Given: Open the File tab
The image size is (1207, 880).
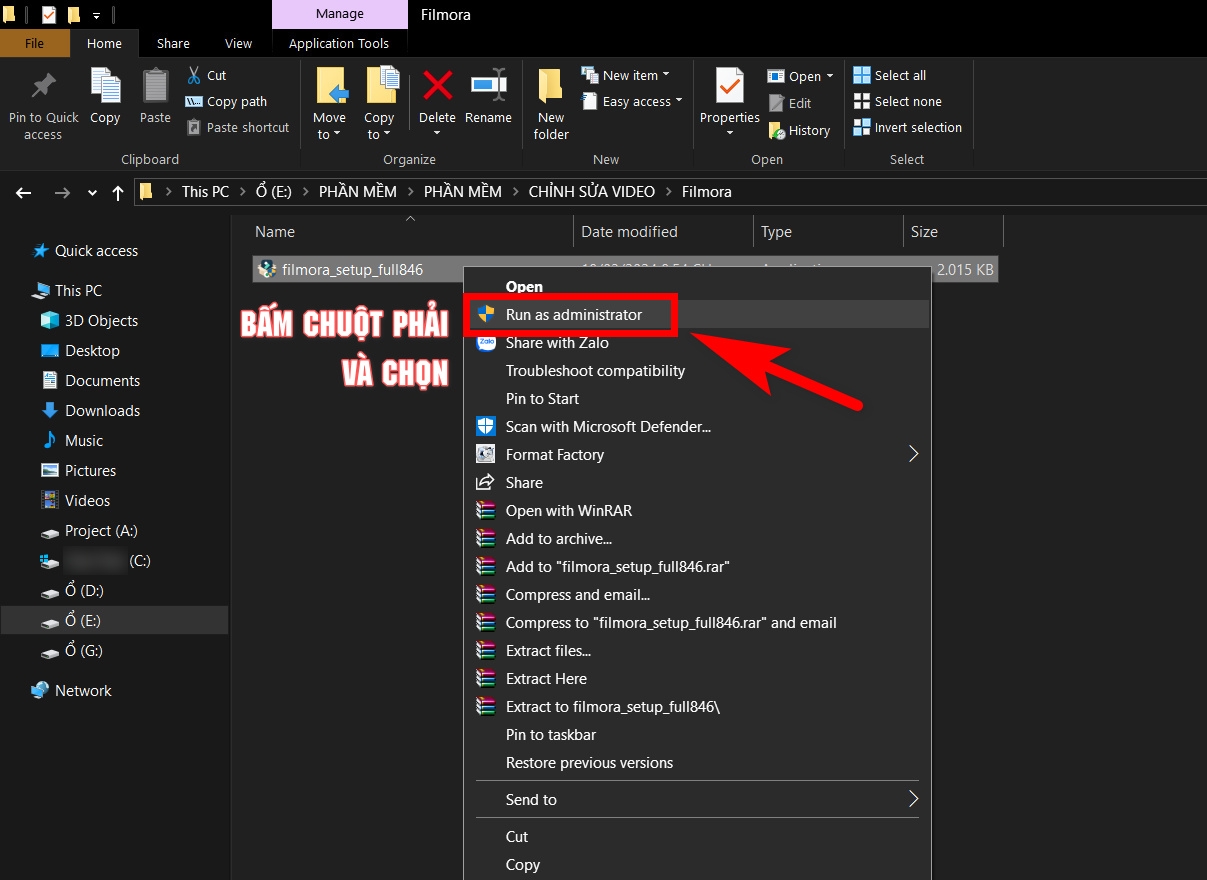Looking at the screenshot, I should pyautogui.click(x=35, y=43).
